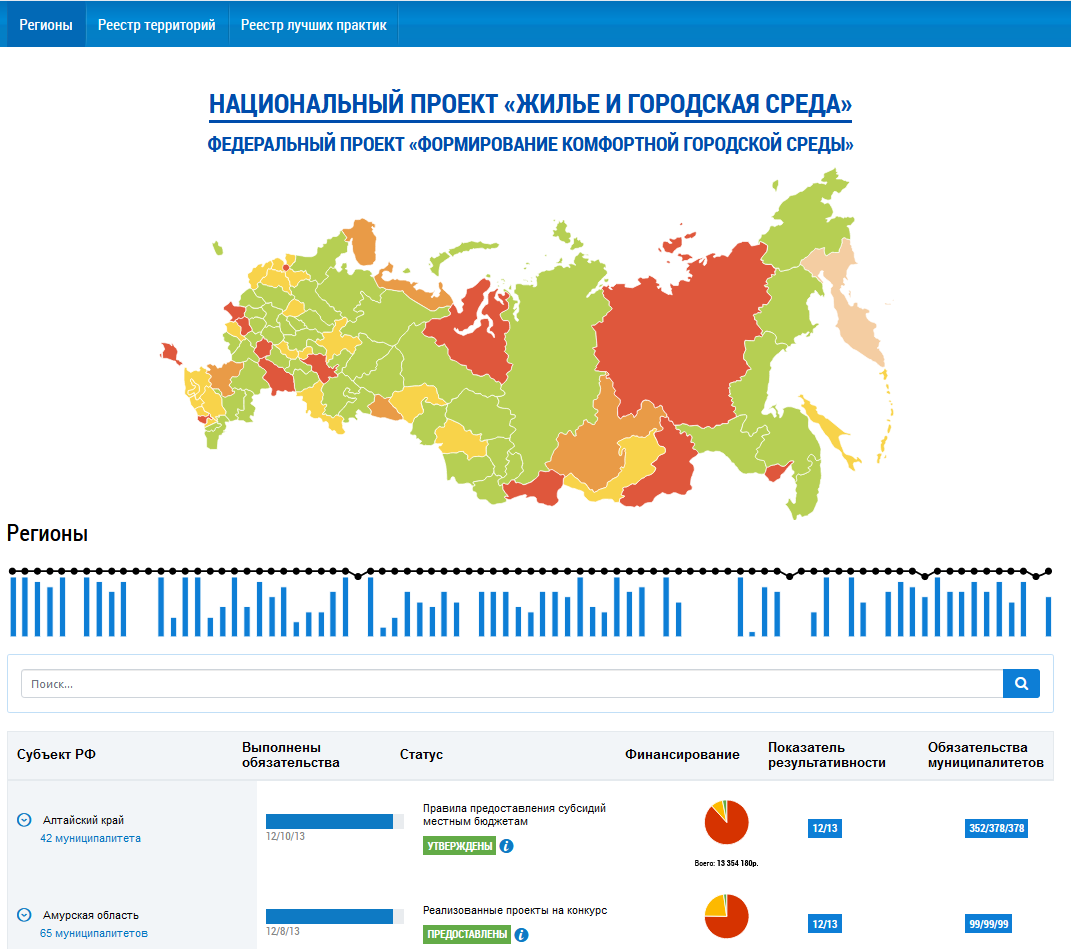Click the 352/378/378 municipal obligations badge
The height and width of the screenshot is (949, 1071).
[x=997, y=828]
